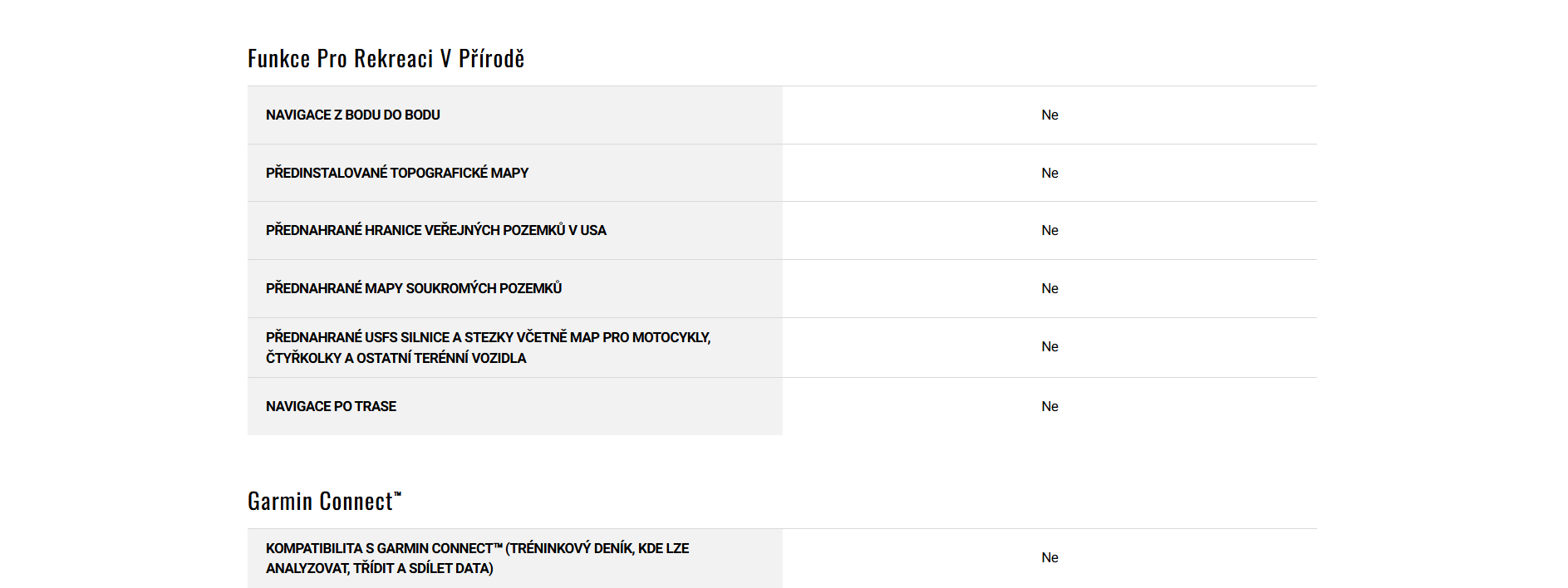Viewport: 1568px width, 588px height.
Task: Click 'Ne' value for USFS silnice a stezky
Action: coord(1049,346)
